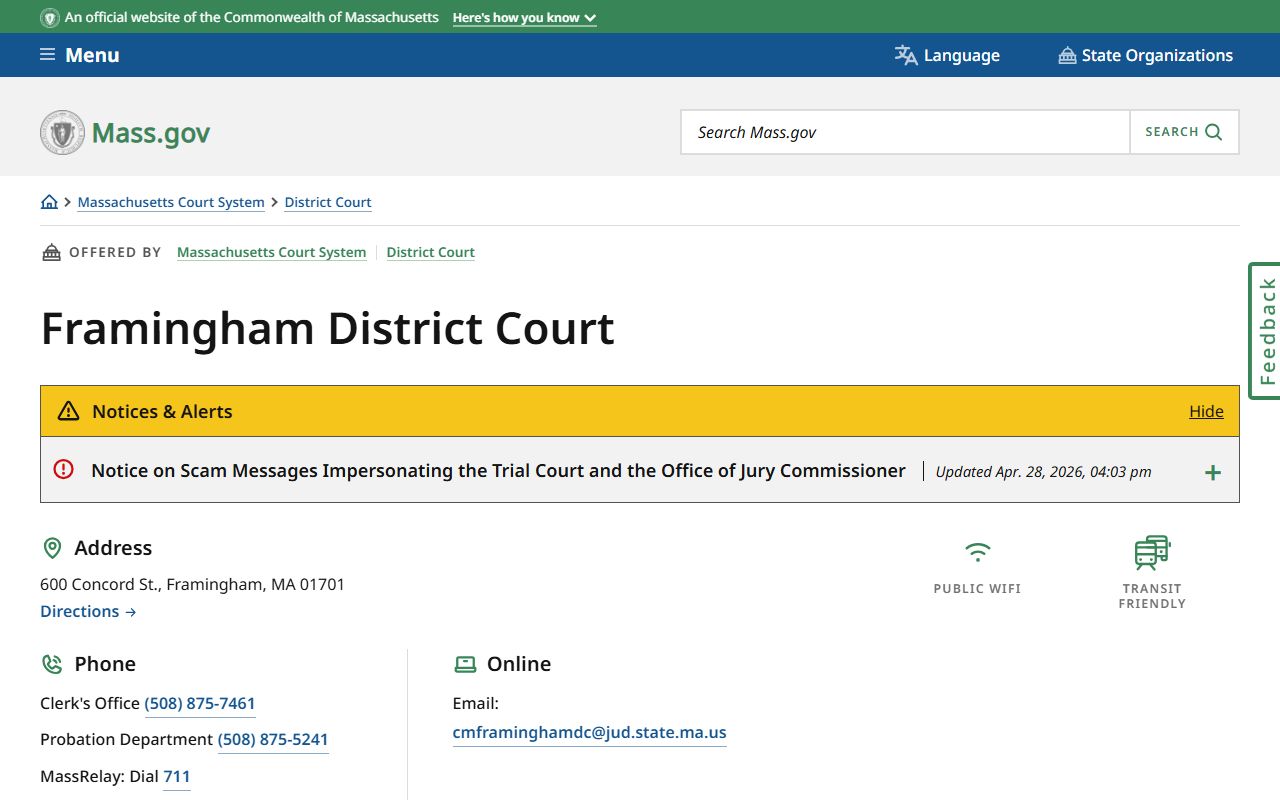The image size is (1280, 800).
Task: Click the State Organizations building icon
Action: click(1067, 56)
